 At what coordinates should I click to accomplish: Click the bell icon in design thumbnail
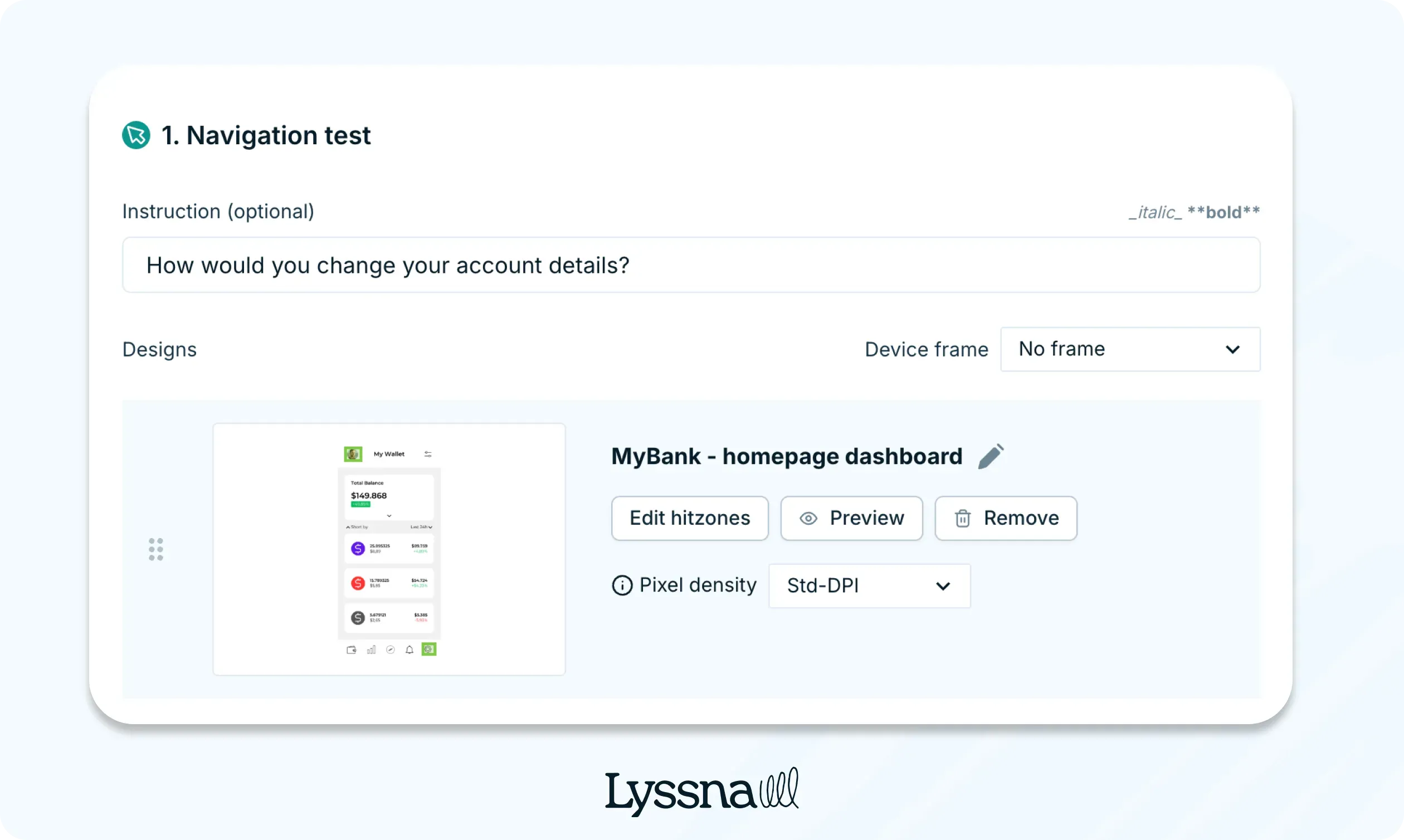click(409, 650)
